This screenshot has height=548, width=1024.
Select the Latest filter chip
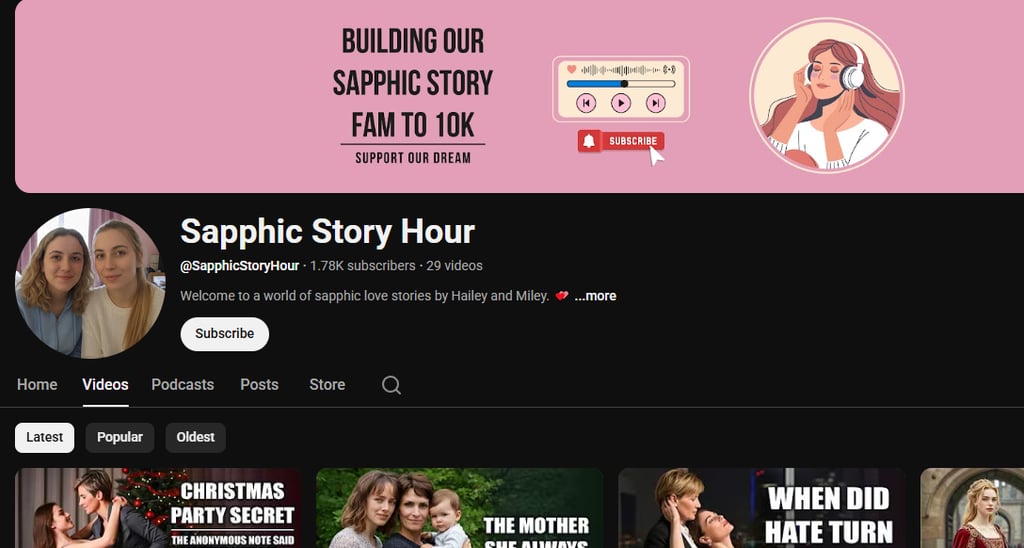click(44, 438)
